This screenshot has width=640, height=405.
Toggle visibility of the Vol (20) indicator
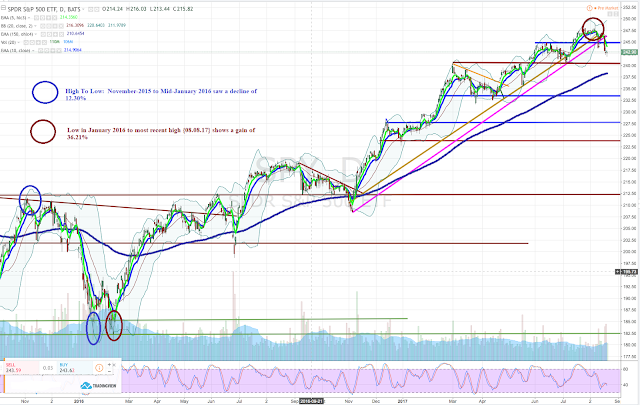tap(26, 42)
